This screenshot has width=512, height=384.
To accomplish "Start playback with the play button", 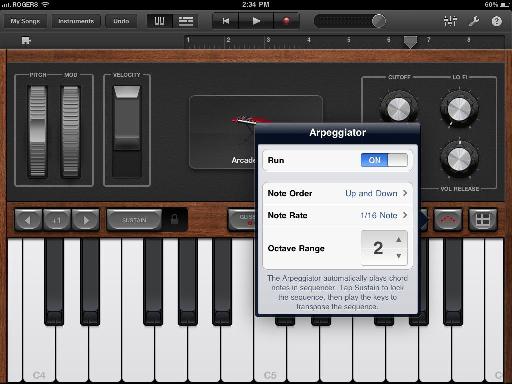I will 256,21.
